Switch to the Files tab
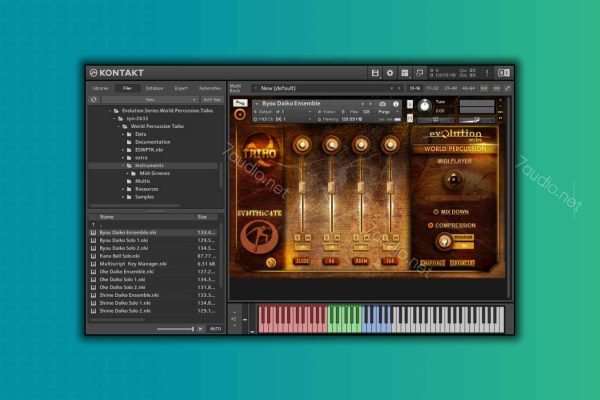This screenshot has width=600, height=400. coord(127,88)
